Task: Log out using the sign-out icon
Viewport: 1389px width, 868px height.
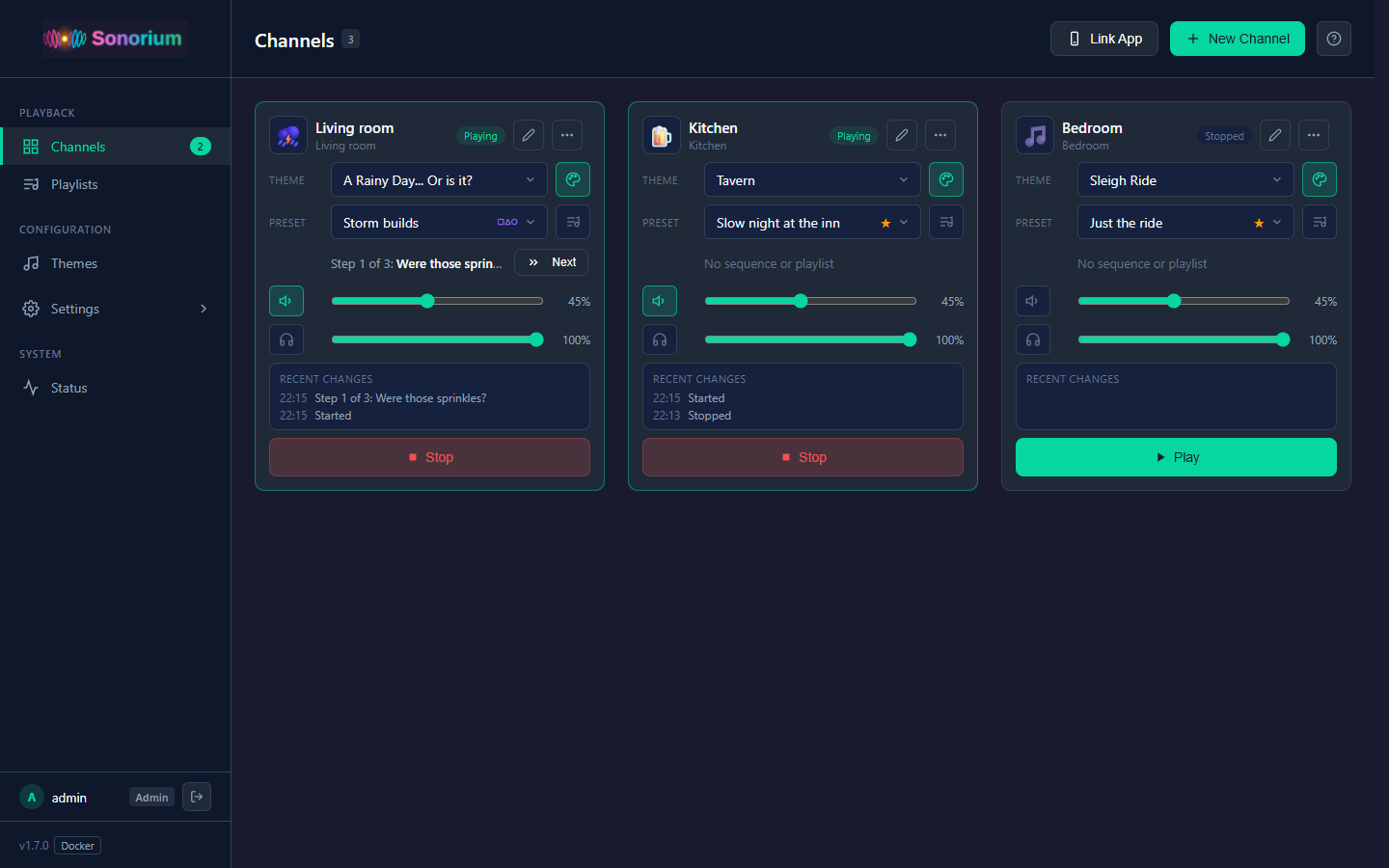Action: (197, 797)
